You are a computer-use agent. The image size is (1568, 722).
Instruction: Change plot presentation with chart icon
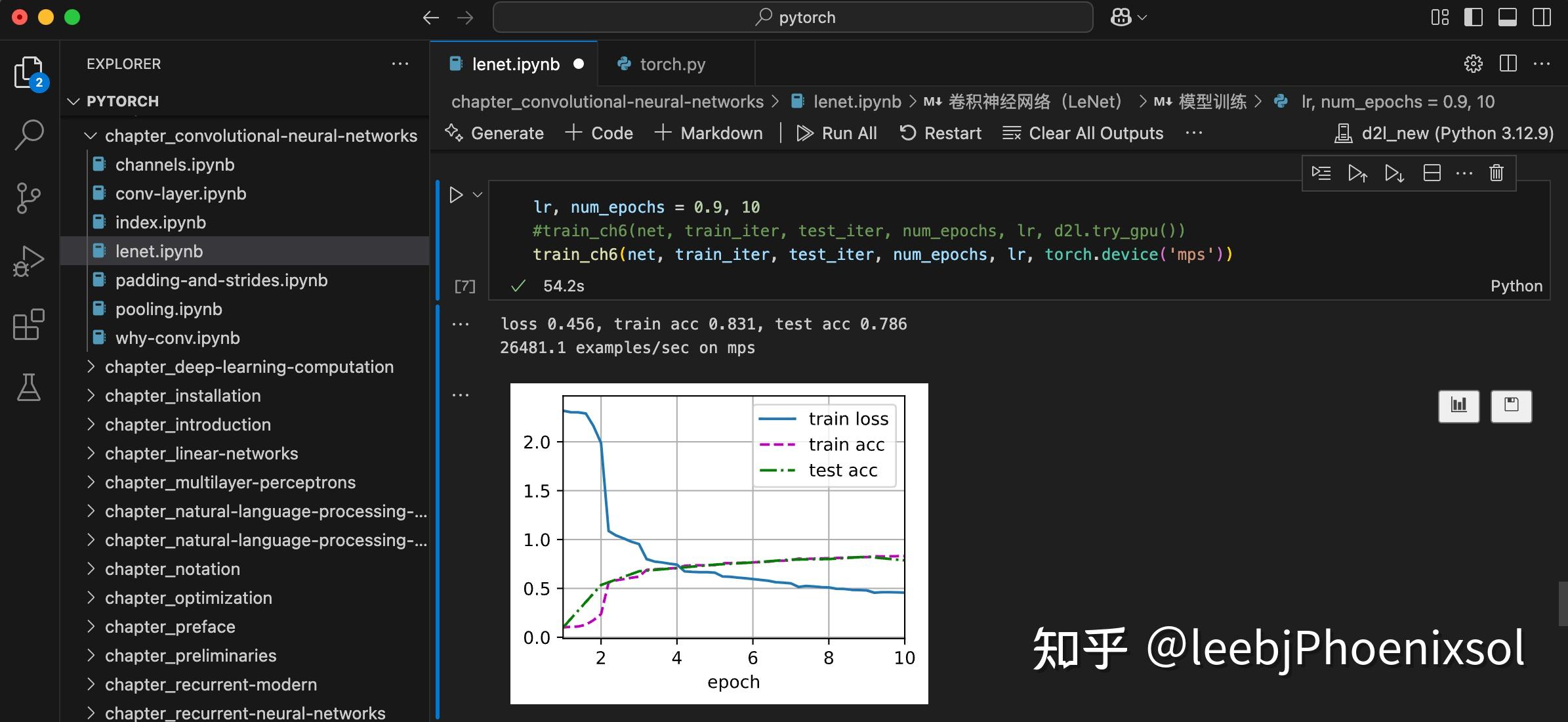(1458, 406)
